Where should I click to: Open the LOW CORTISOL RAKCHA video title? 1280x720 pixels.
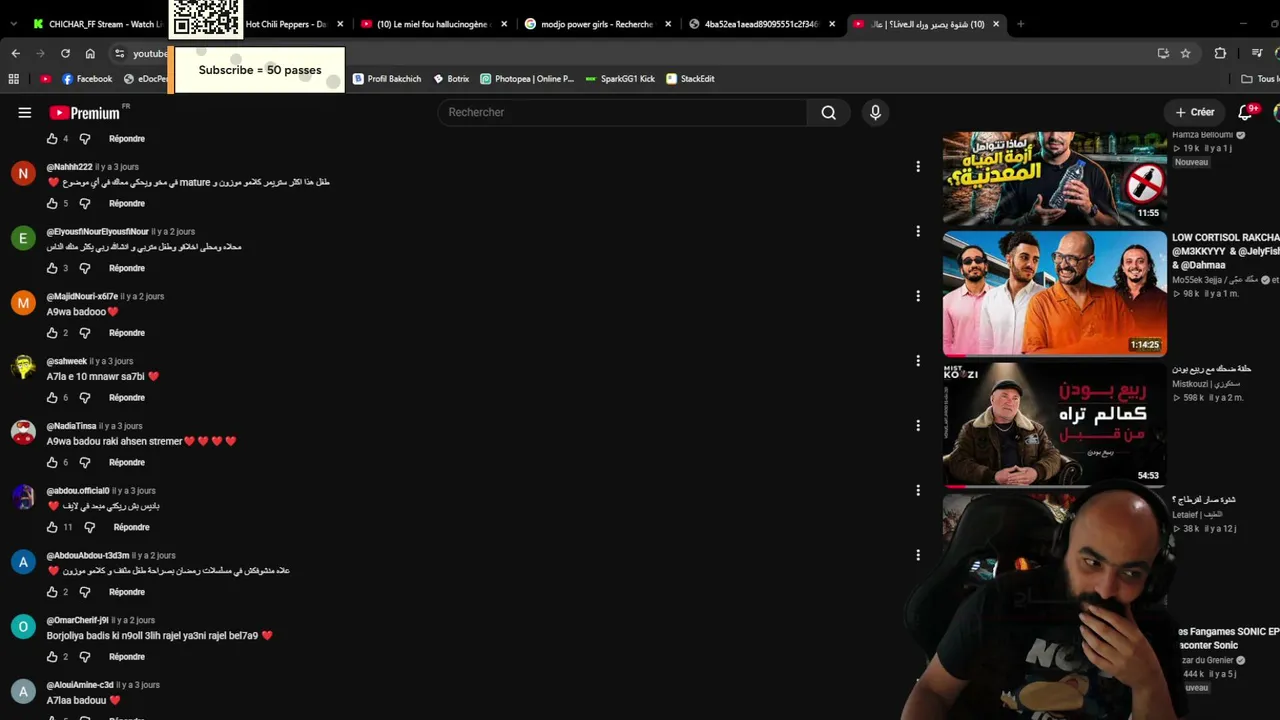tap(1225, 251)
